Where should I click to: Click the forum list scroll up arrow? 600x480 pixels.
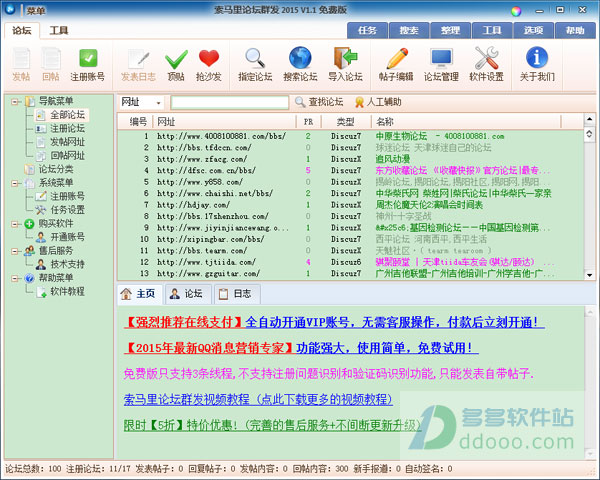click(x=589, y=119)
